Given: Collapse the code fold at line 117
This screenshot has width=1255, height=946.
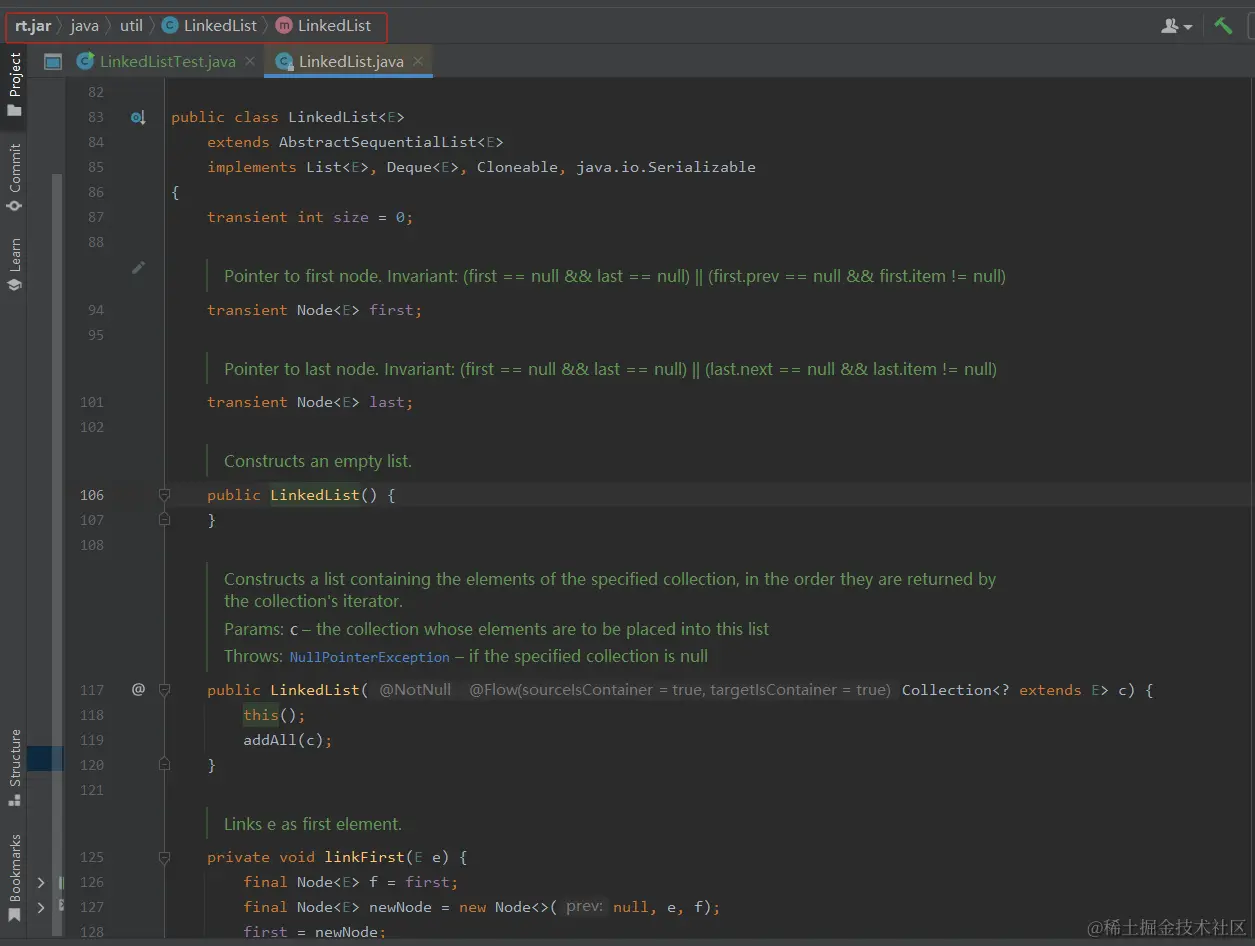Looking at the screenshot, I should [x=164, y=690].
